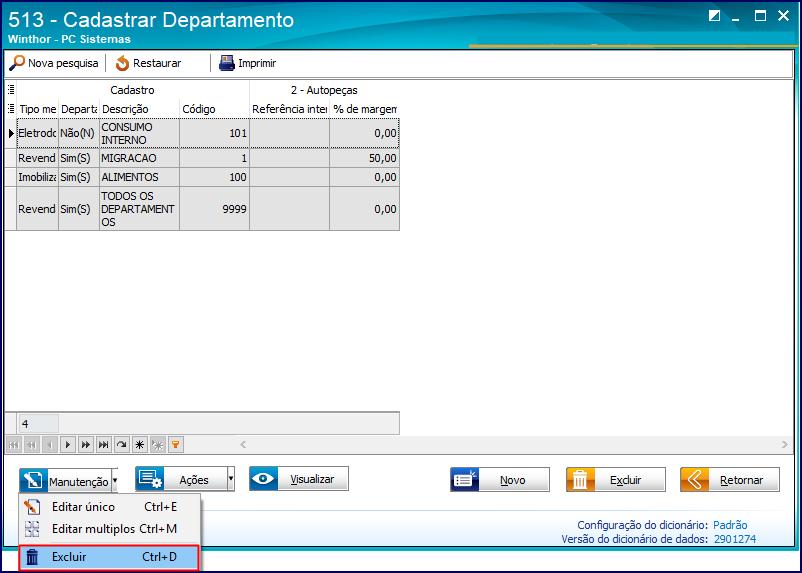Sort by Código column header

tap(214, 109)
